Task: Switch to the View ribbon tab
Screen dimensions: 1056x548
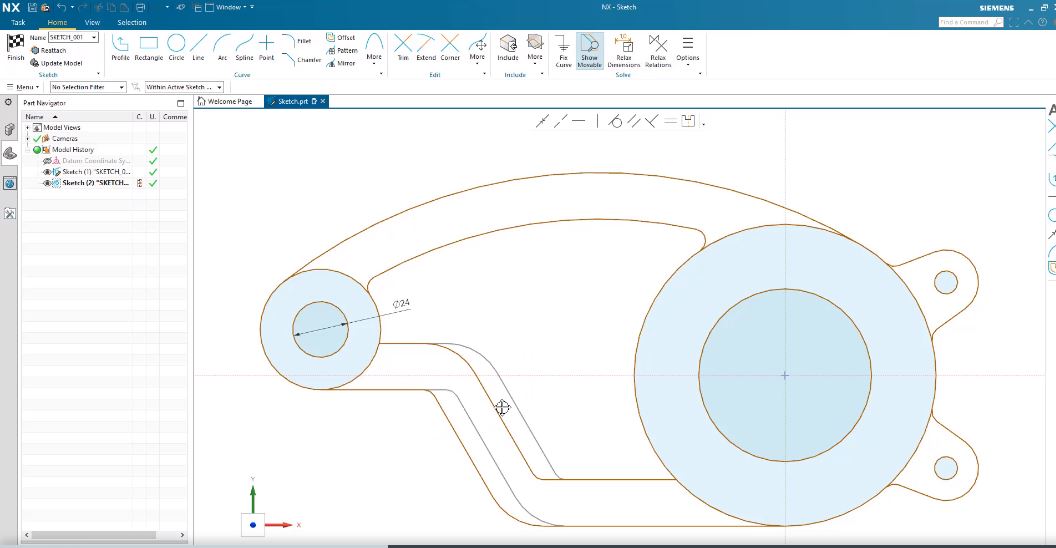Action: point(92,22)
